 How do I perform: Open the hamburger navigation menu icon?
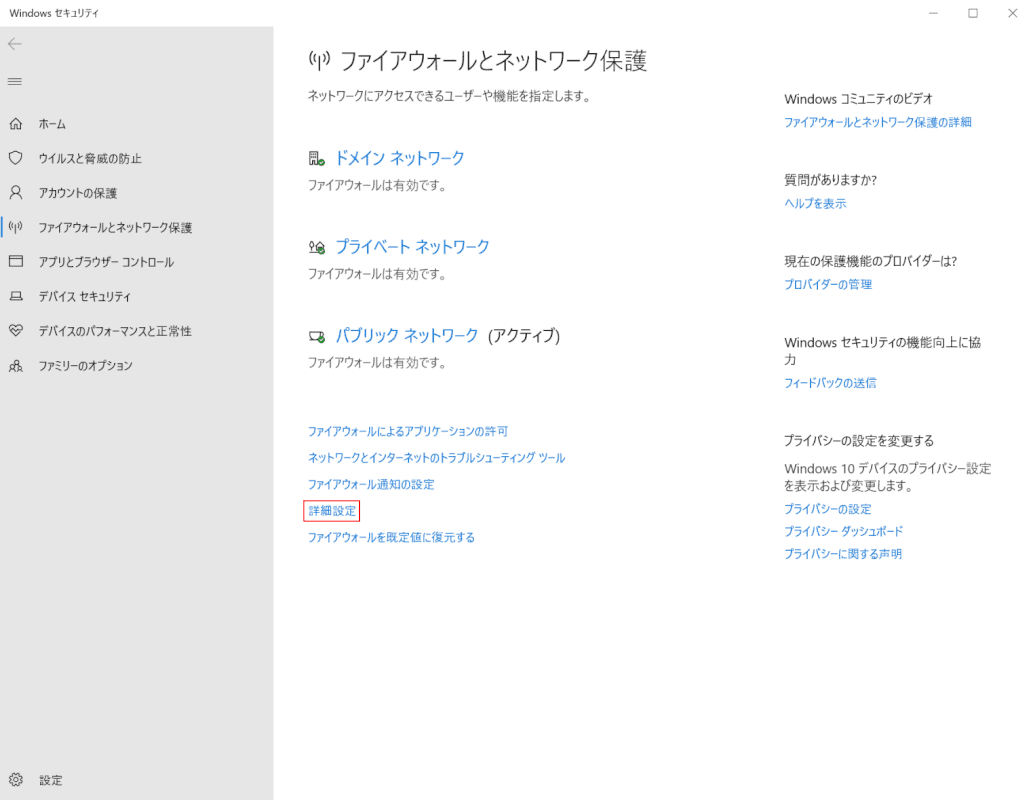14,82
